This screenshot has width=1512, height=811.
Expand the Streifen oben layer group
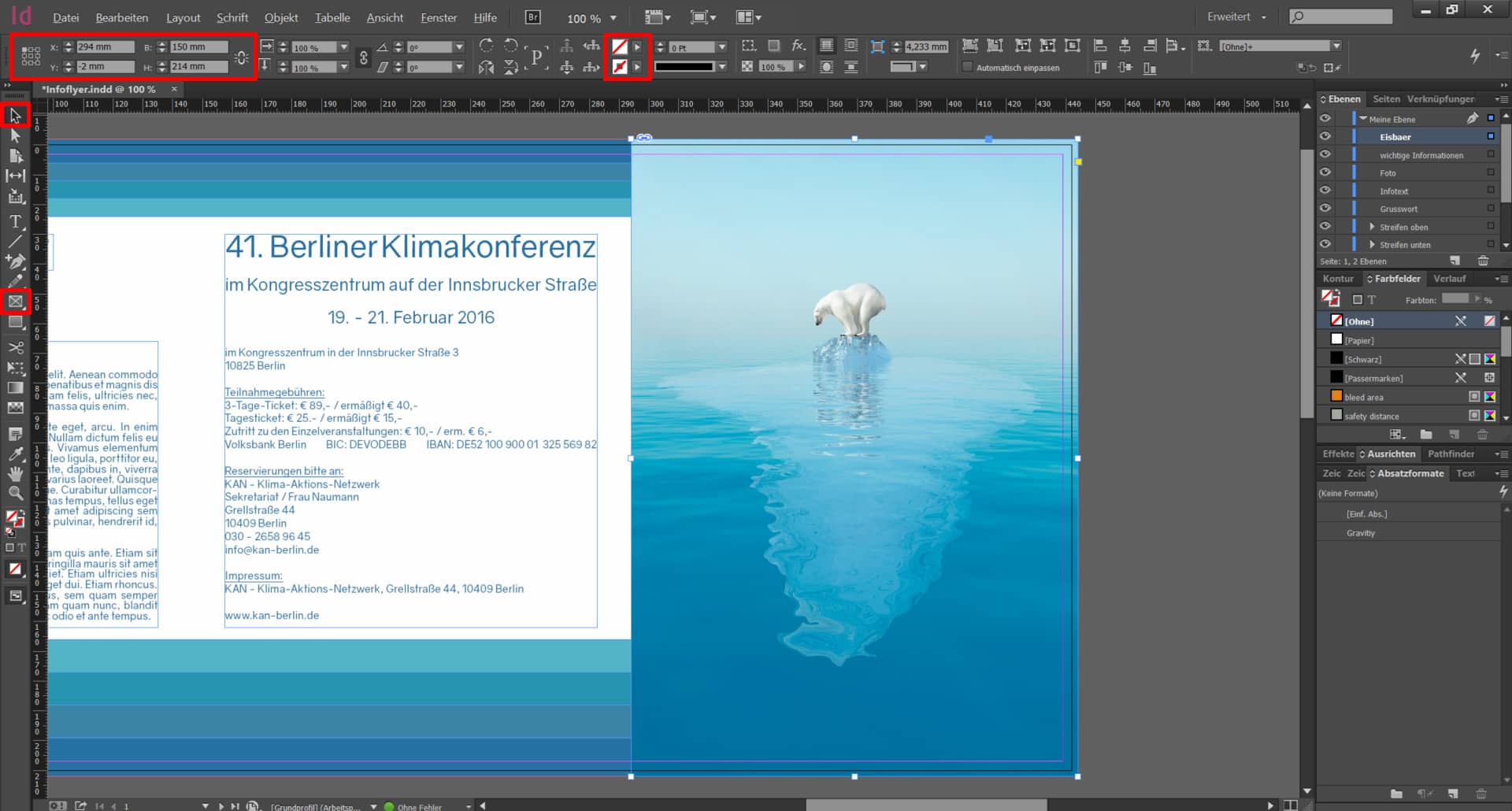(x=1372, y=227)
